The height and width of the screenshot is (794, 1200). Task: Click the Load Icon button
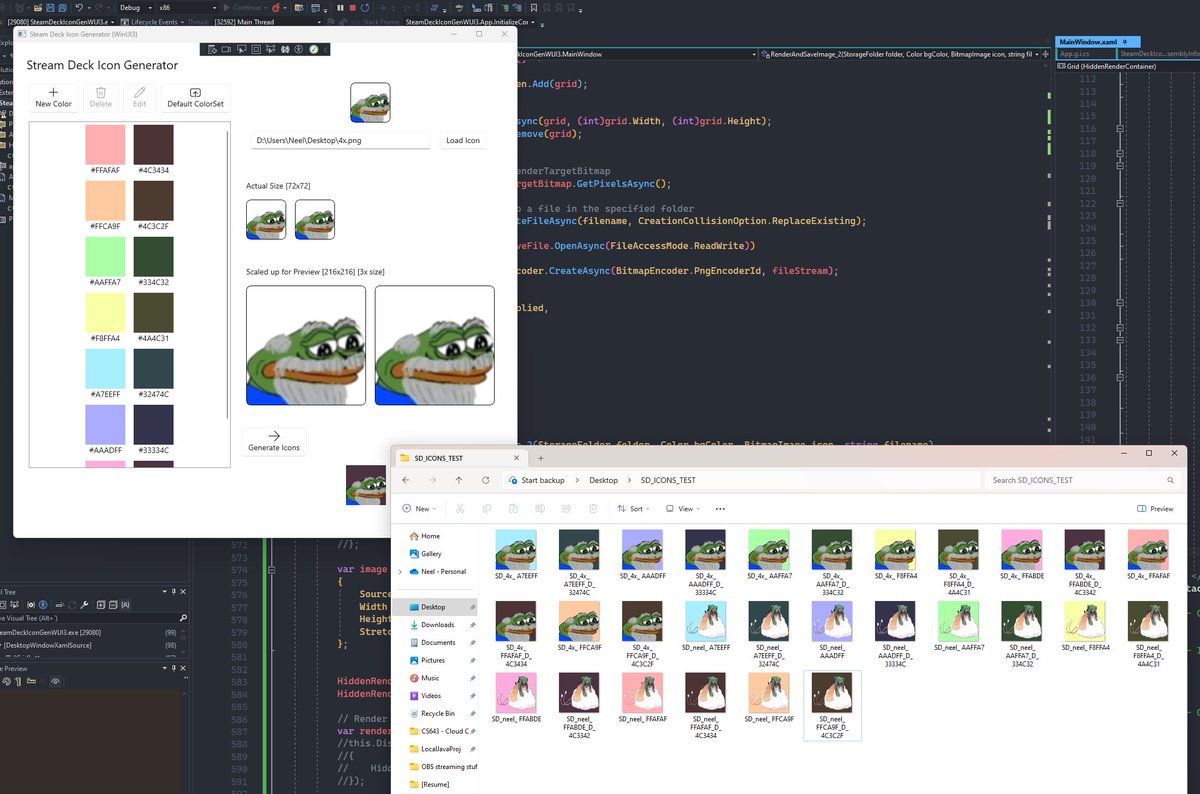[463, 141]
